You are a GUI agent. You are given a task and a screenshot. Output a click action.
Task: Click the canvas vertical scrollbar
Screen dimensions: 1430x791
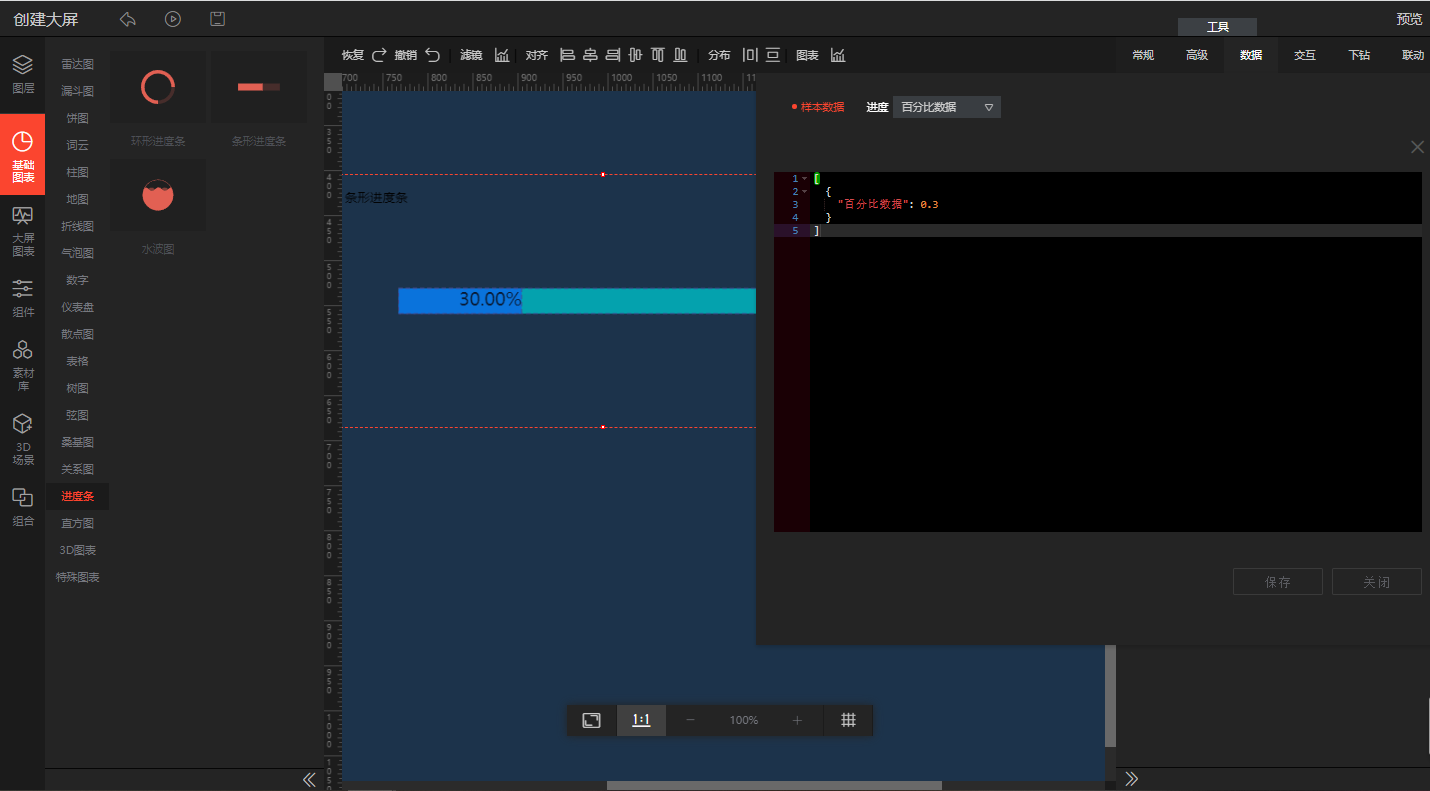[x=1110, y=697]
